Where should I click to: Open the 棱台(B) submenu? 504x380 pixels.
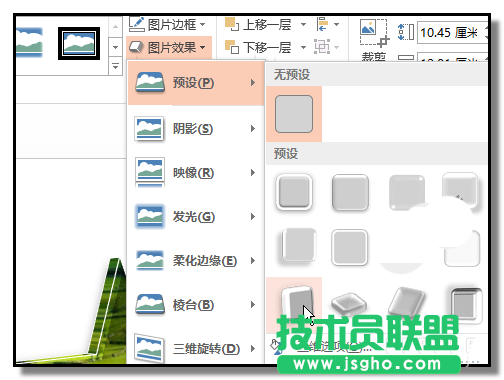196,305
